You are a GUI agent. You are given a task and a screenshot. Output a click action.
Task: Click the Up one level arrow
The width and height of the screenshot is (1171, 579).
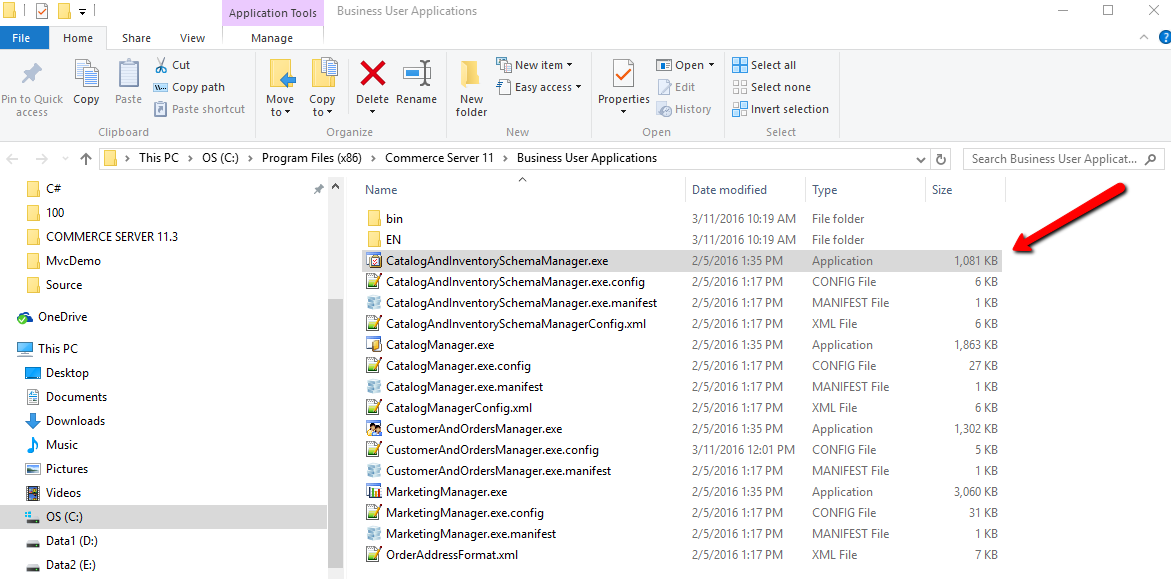(86, 158)
